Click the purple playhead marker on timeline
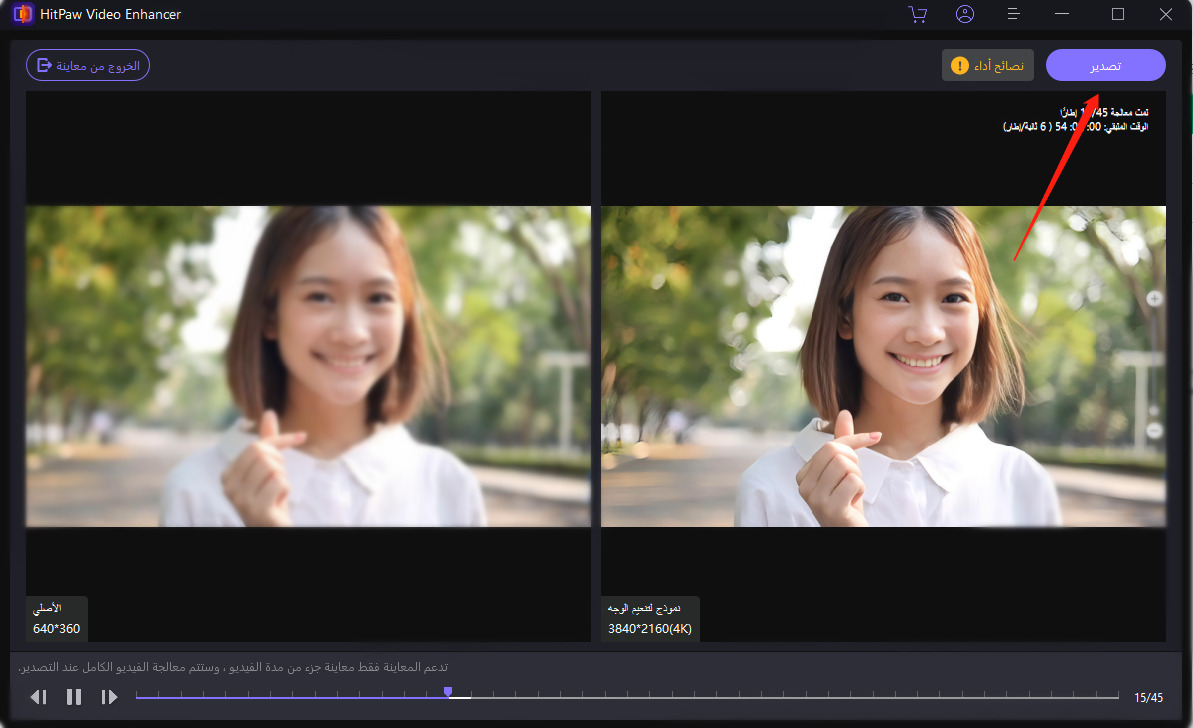This screenshot has height=728, width=1193. coord(448,692)
